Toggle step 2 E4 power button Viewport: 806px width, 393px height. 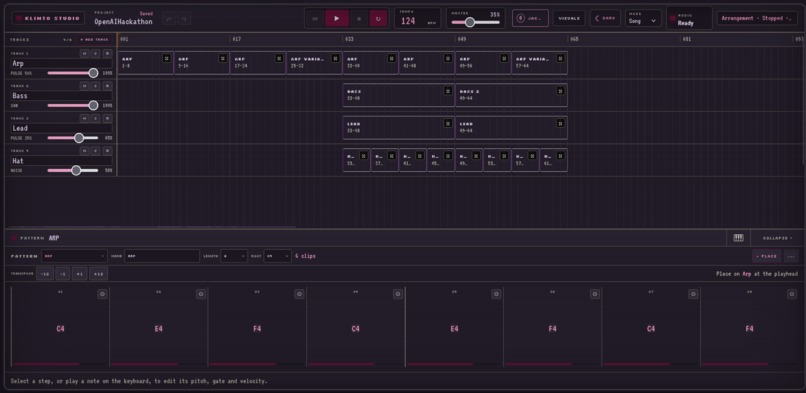coord(201,294)
